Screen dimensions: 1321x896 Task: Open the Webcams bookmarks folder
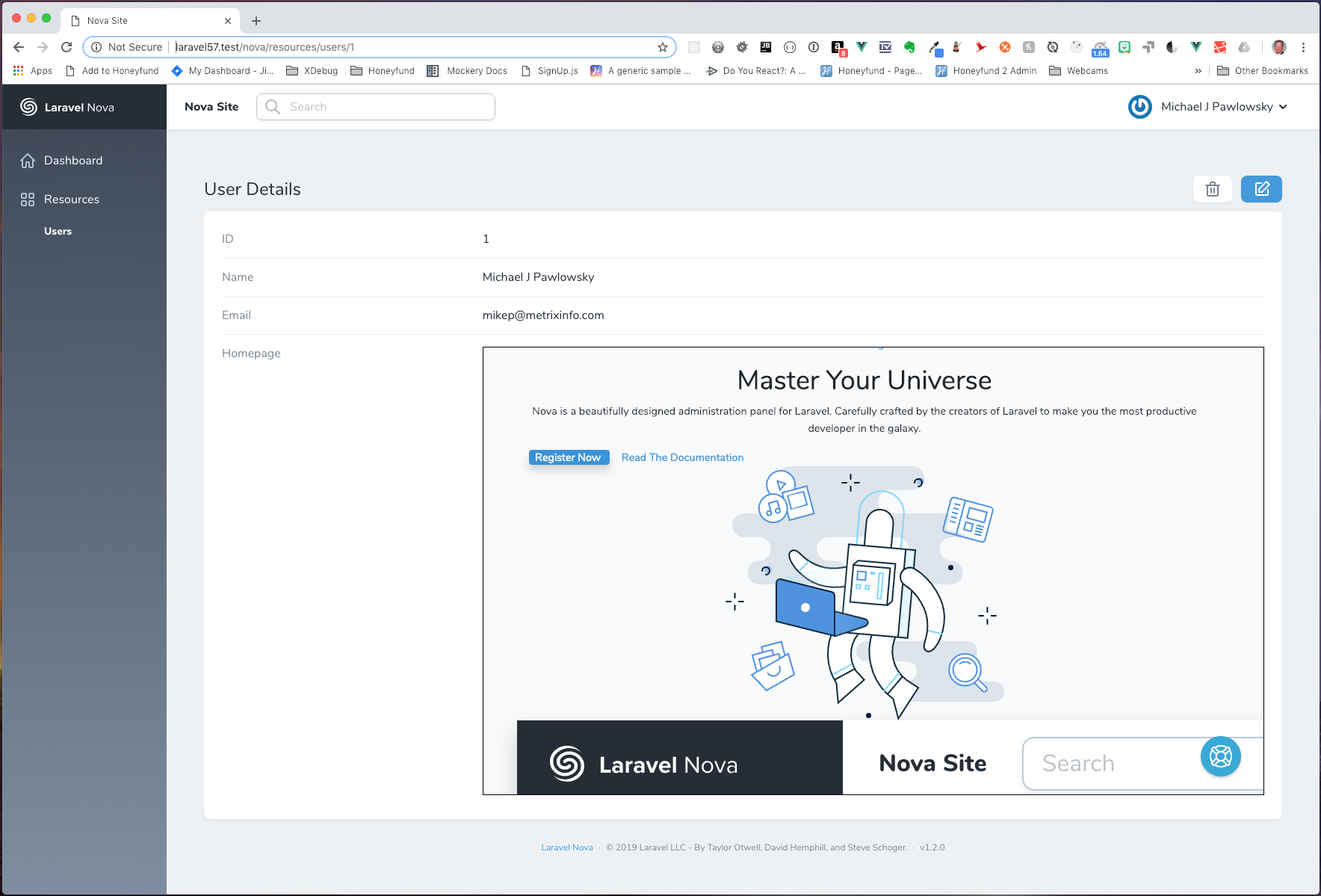1079,71
